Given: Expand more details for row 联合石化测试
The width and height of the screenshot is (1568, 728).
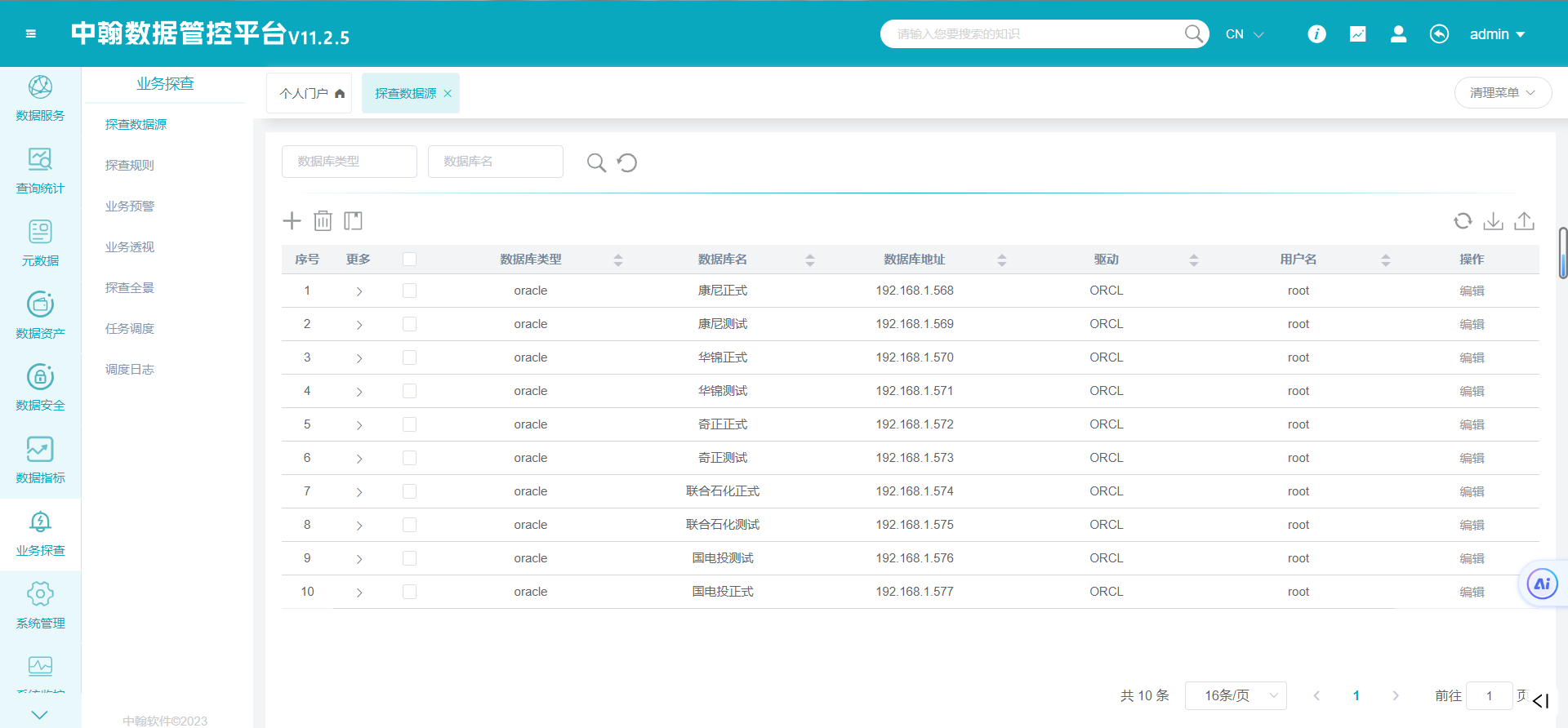Looking at the screenshot, I should [x=359, y=526].
